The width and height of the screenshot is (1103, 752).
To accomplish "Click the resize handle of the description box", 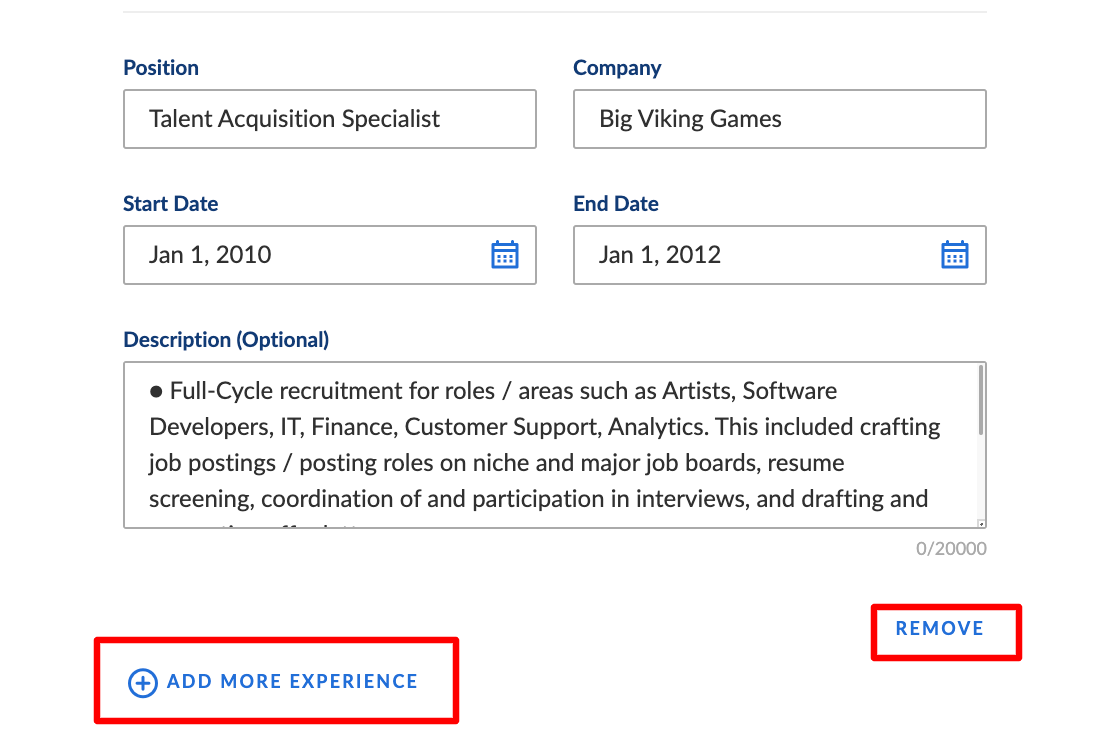I will coord(981,523).
